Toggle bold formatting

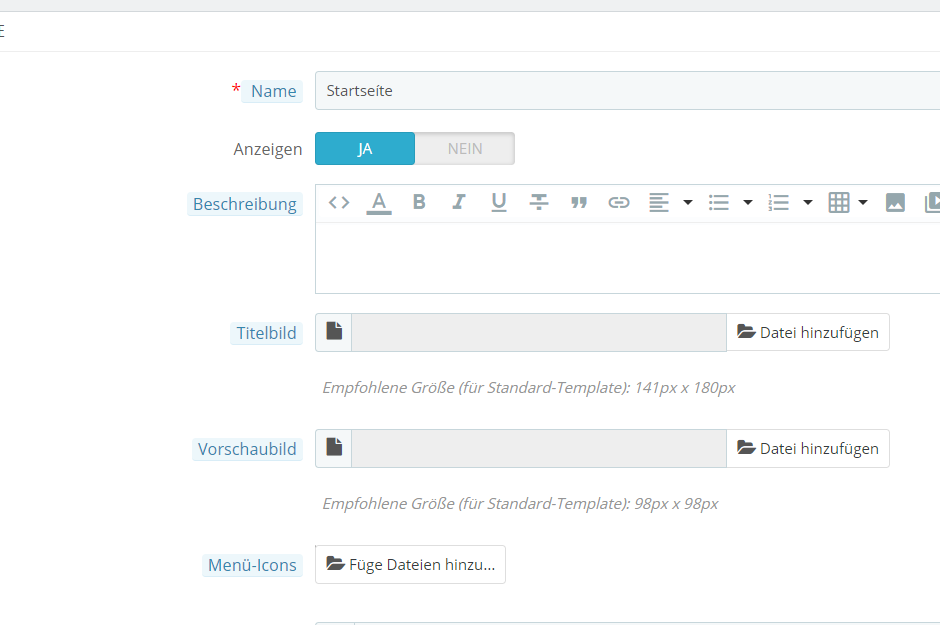pos(419,202)
